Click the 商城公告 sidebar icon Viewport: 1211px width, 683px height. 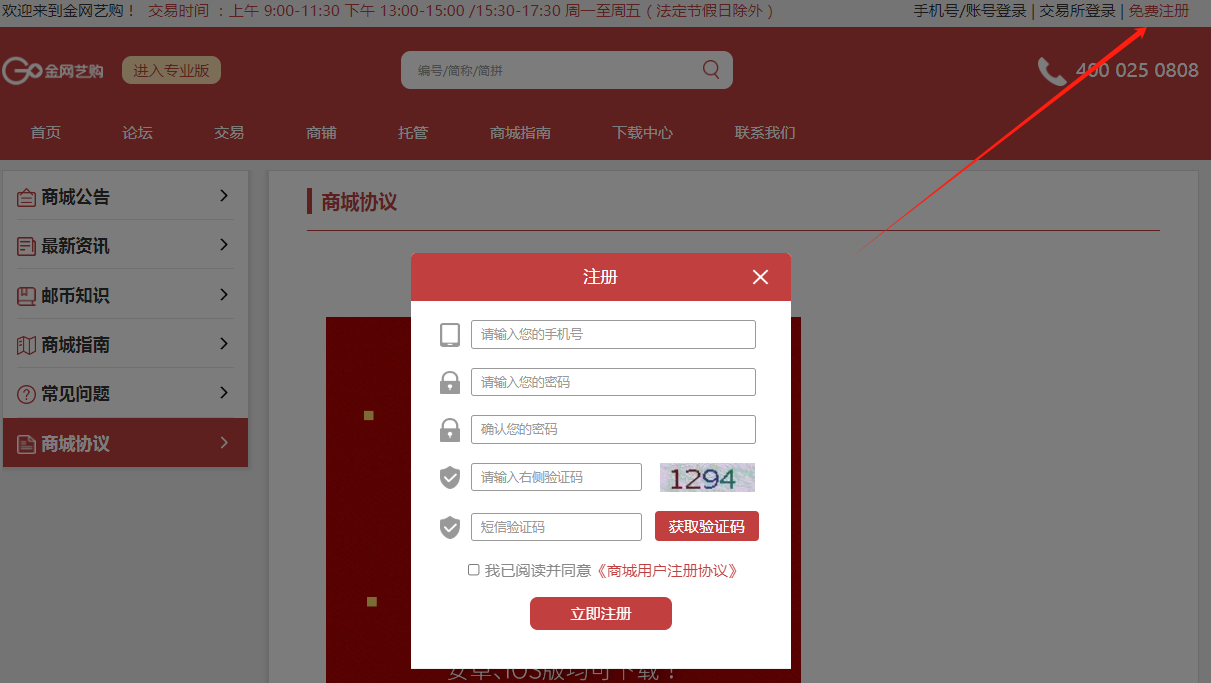tap(26, 198)
